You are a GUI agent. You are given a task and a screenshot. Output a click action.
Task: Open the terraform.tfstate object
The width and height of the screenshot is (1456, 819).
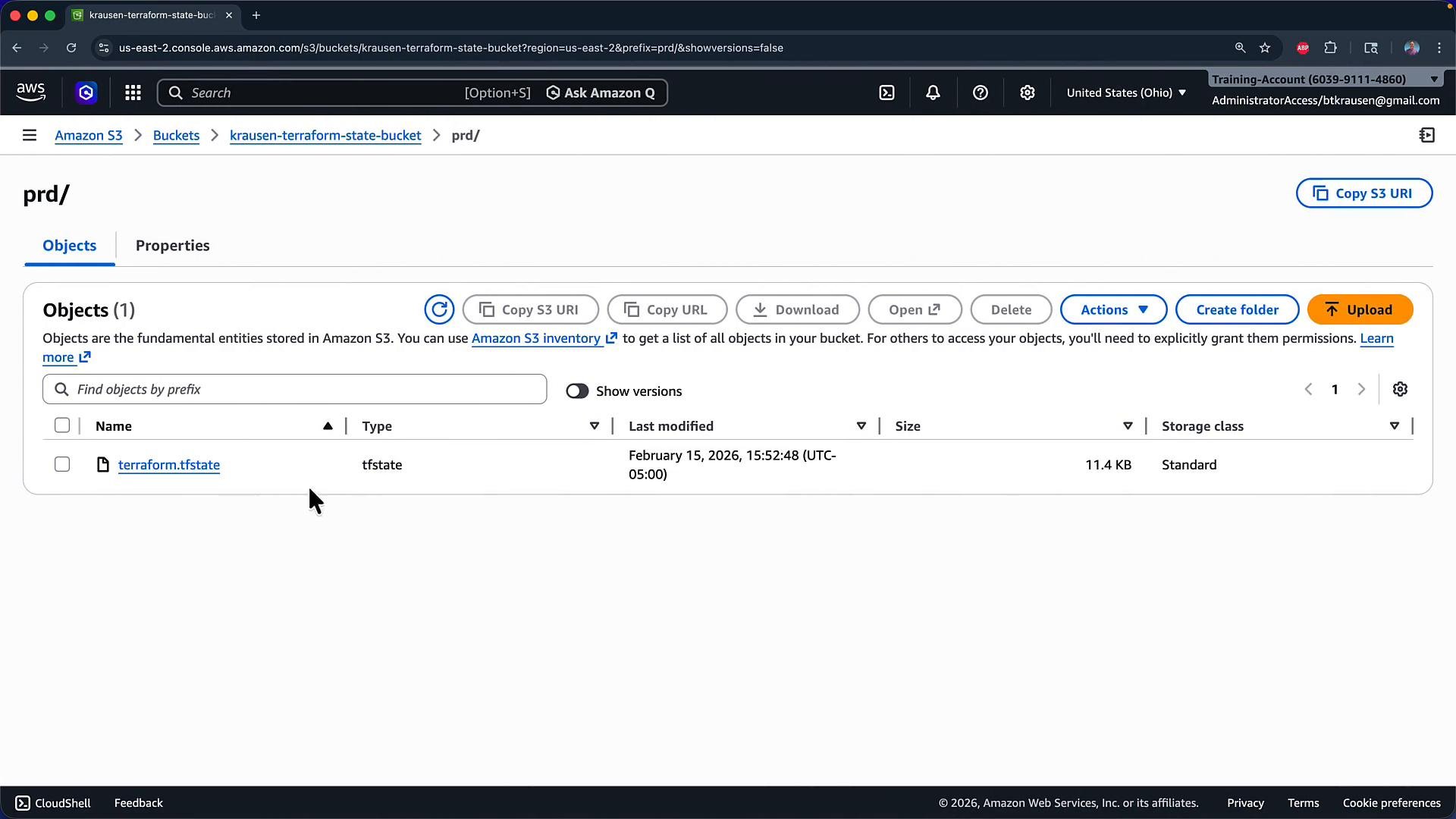(x=169, y=465)
